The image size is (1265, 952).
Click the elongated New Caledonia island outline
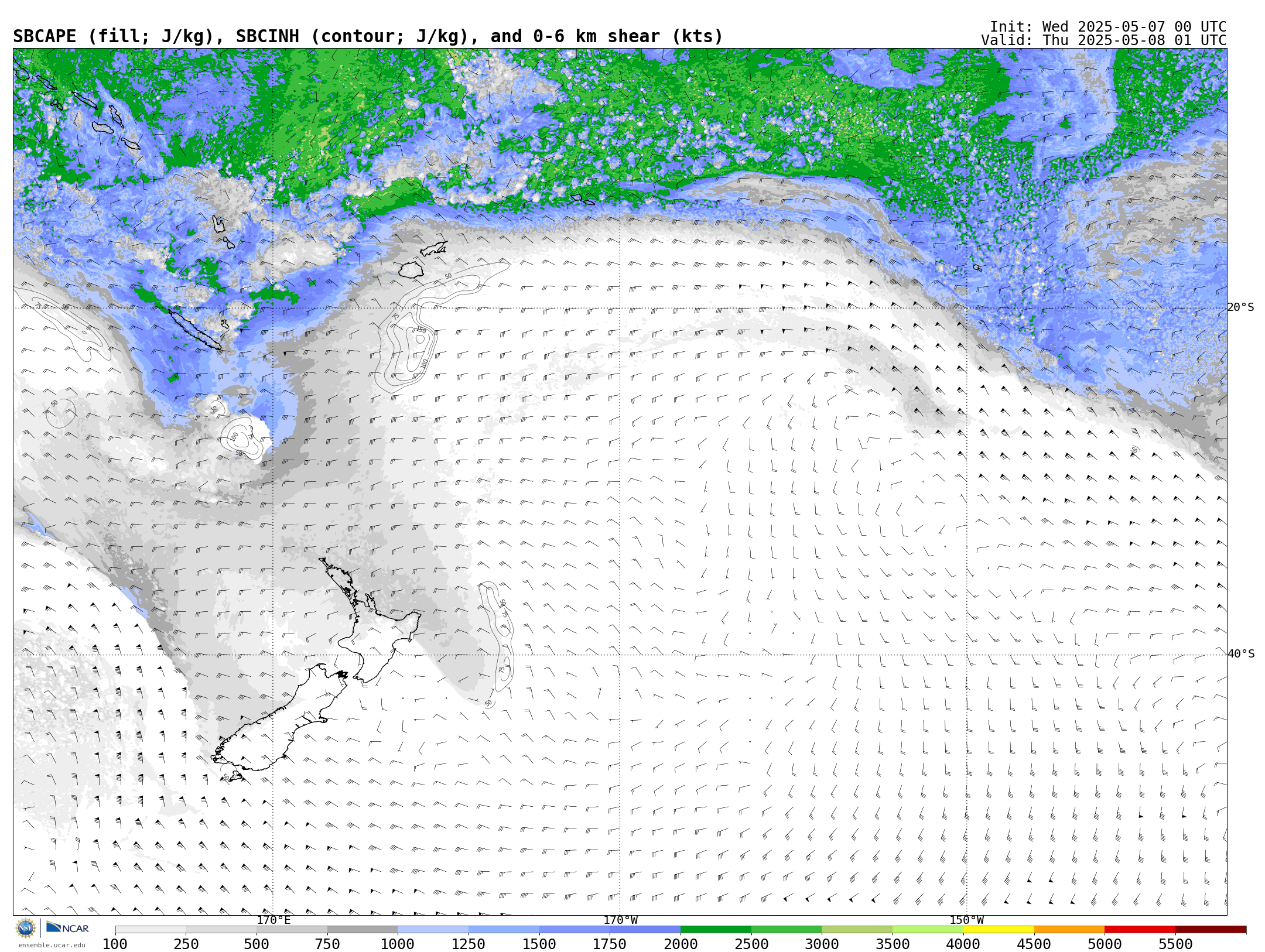tap(195, 330)
